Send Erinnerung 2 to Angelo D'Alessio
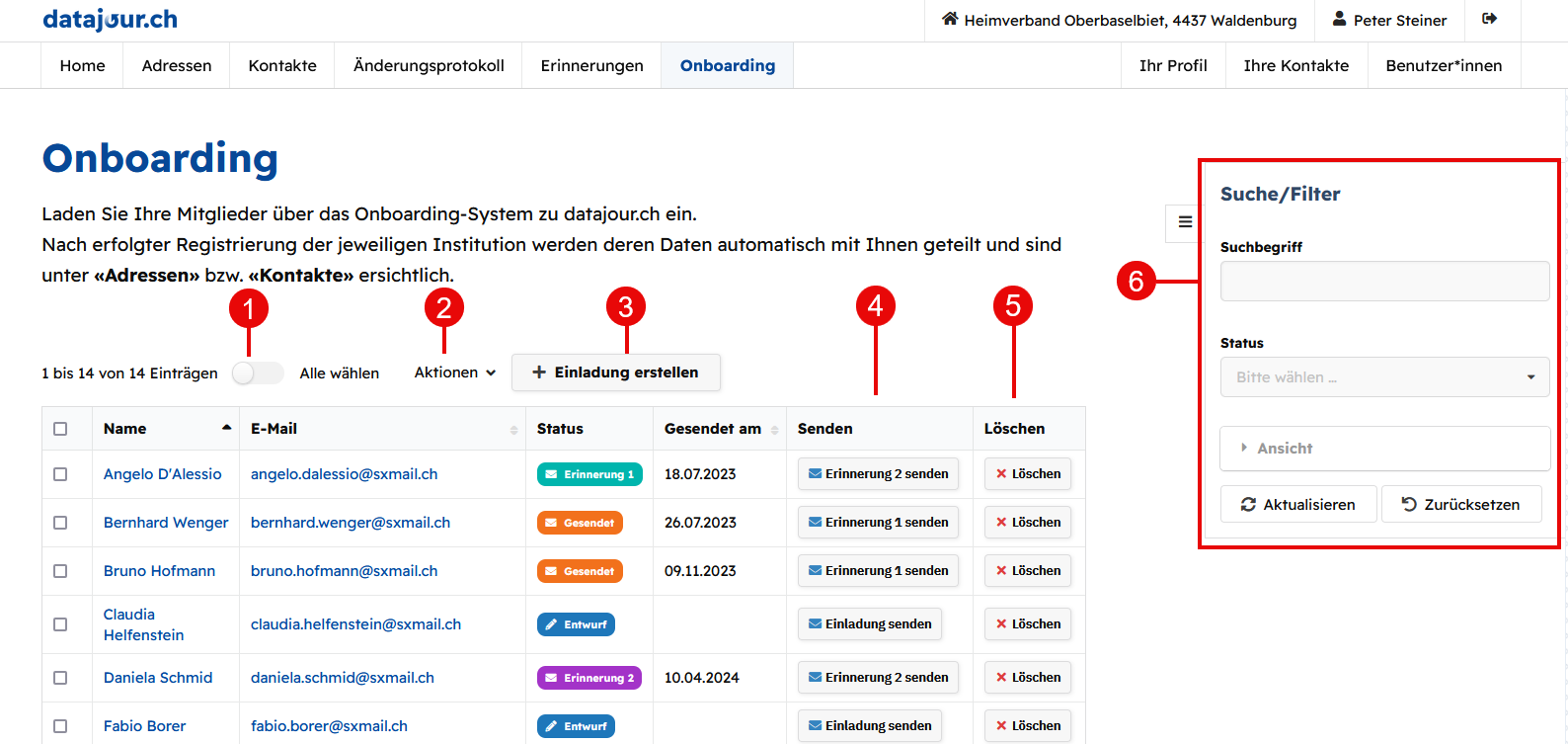The height and width of the screenshot is (744, 1568). coord(878,474)
